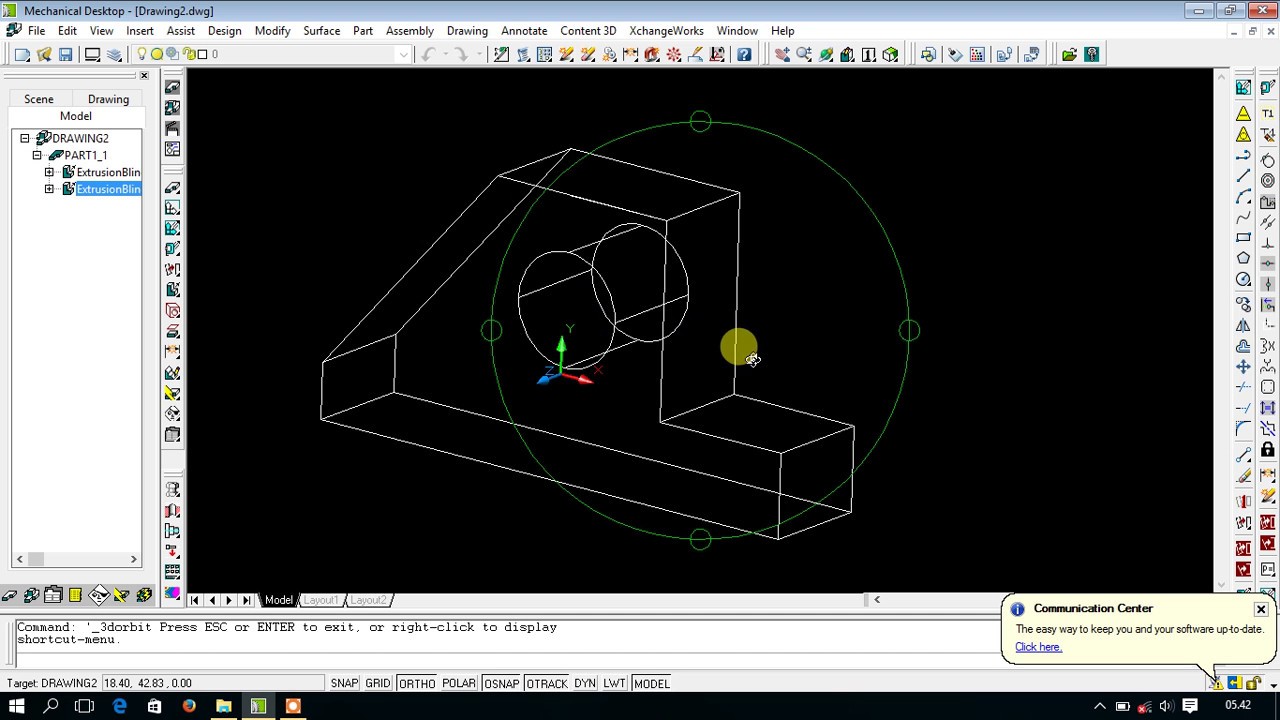This screenshot has width=1280, height=720.
Task: Collapse the PART1_1 tree node
Action: [x=37, y=155]
